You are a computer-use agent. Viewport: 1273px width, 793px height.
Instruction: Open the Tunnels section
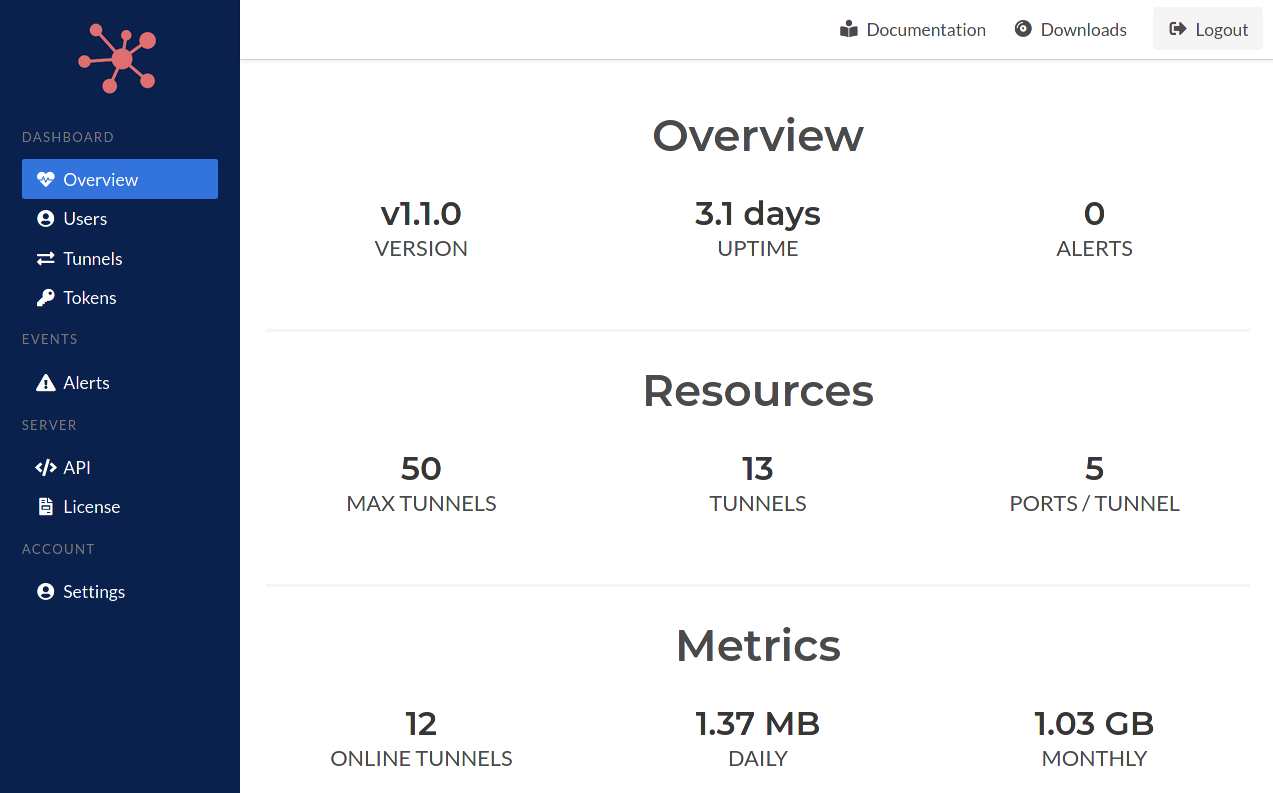pos(120,259)
